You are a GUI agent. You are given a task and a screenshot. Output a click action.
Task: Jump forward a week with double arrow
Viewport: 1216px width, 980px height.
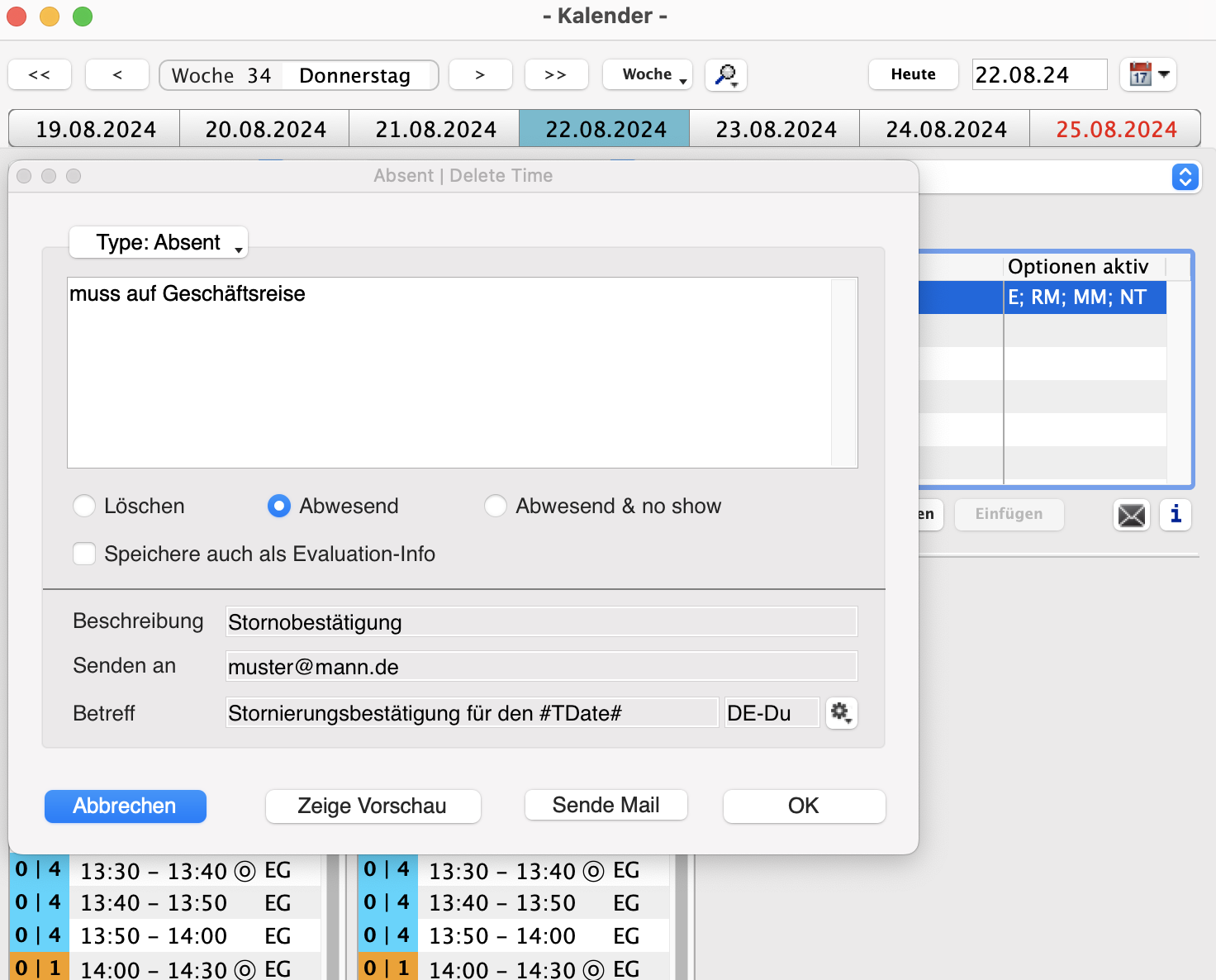point(556,74)
